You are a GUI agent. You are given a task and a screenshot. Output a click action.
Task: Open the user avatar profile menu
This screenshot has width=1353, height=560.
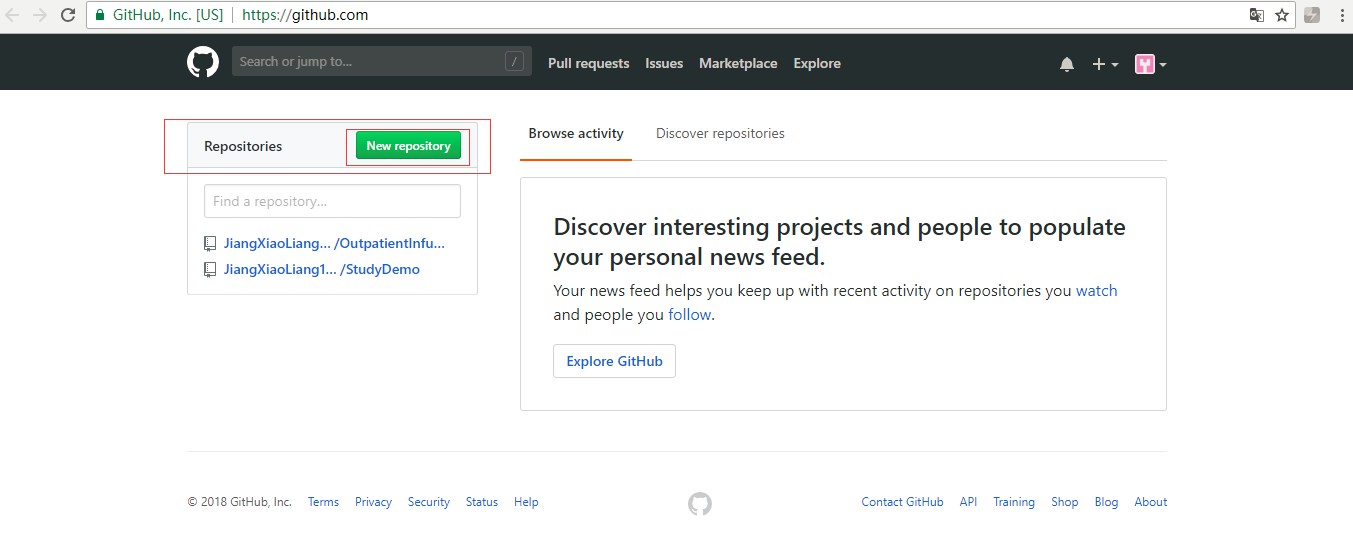coord(1151,64)
